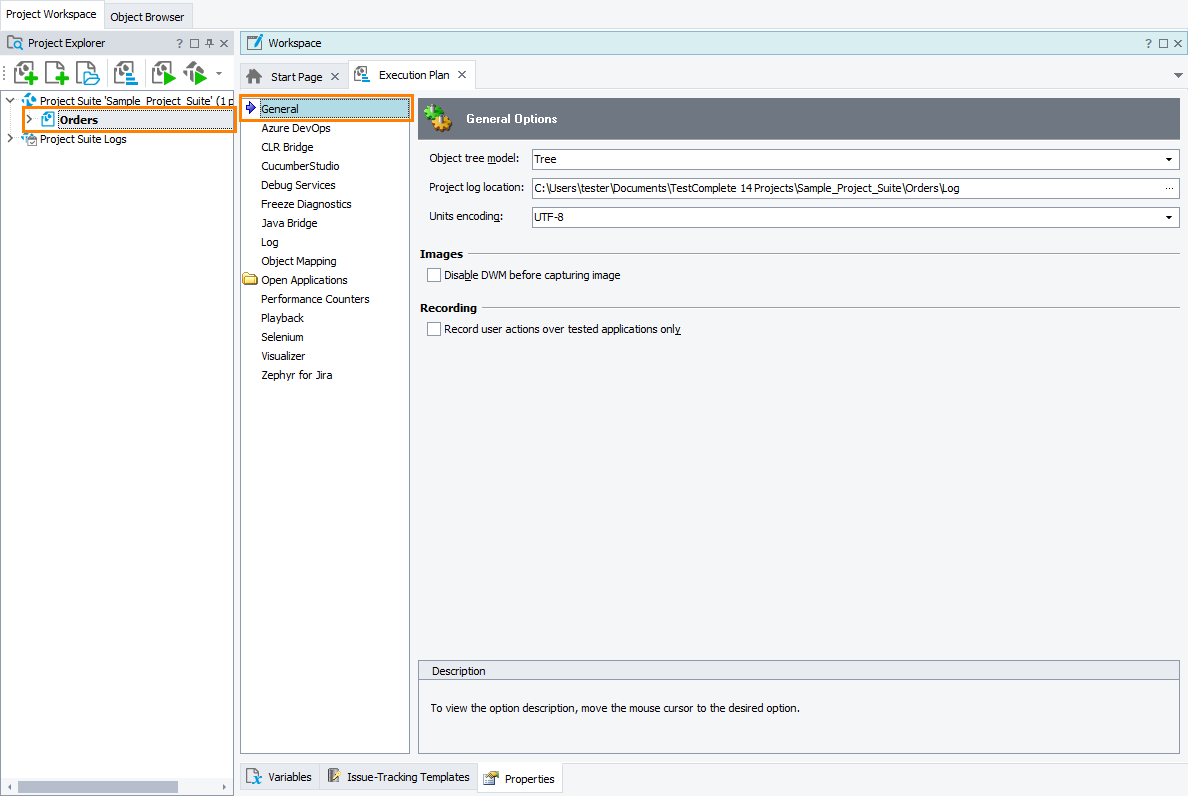Screen dimensions: 1188x796
Task: Enable Disable DWM before capturing image
Action: (x=434, y=275)
